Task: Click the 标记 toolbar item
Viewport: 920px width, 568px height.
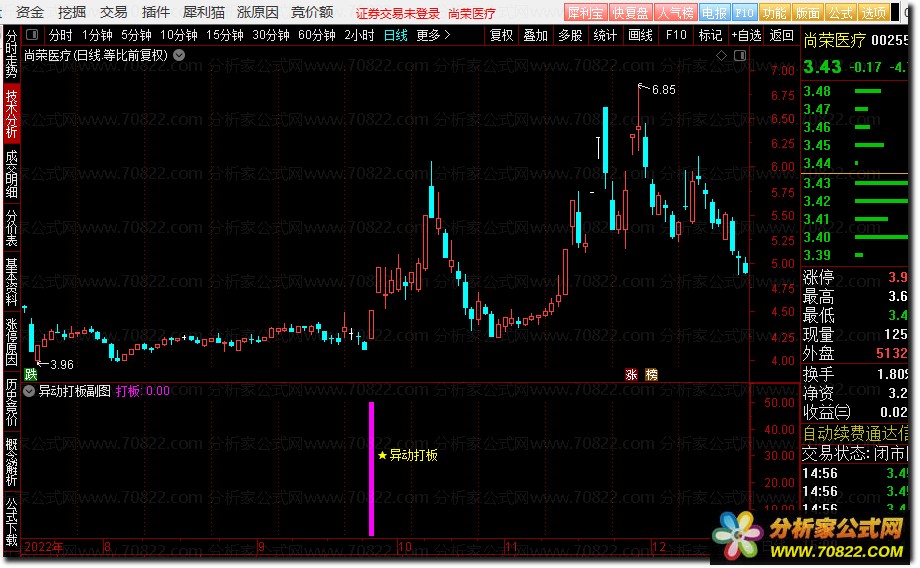Action: pos(710,35)
